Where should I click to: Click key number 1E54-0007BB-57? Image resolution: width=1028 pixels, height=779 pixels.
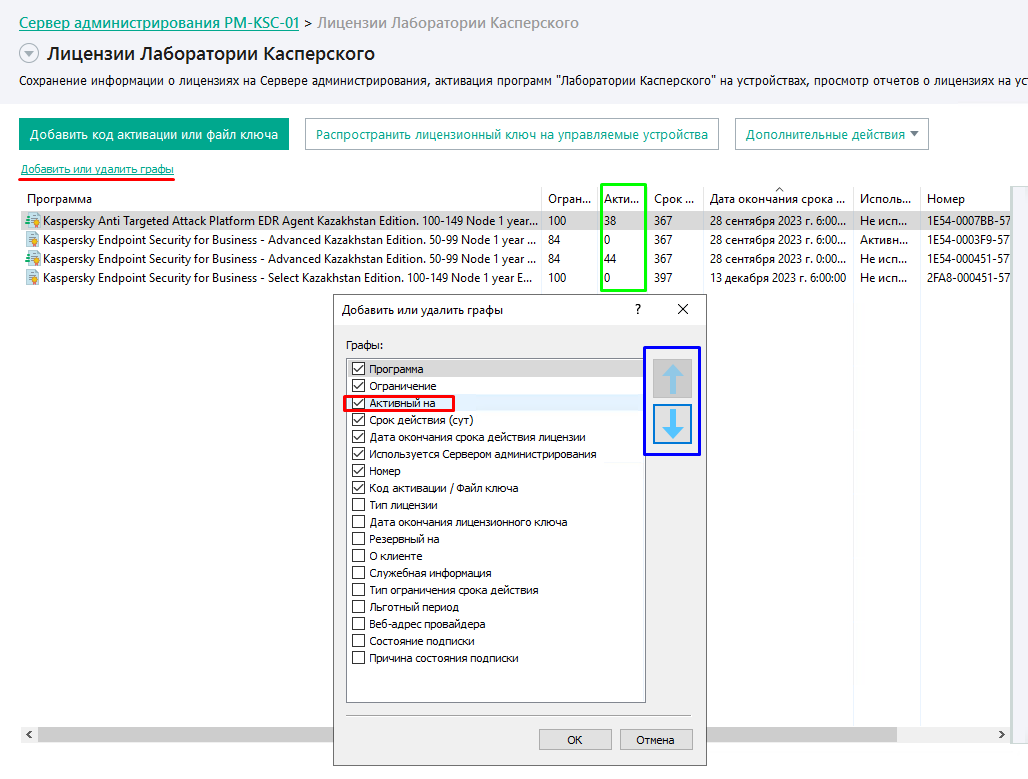click(x=968, y=221)
